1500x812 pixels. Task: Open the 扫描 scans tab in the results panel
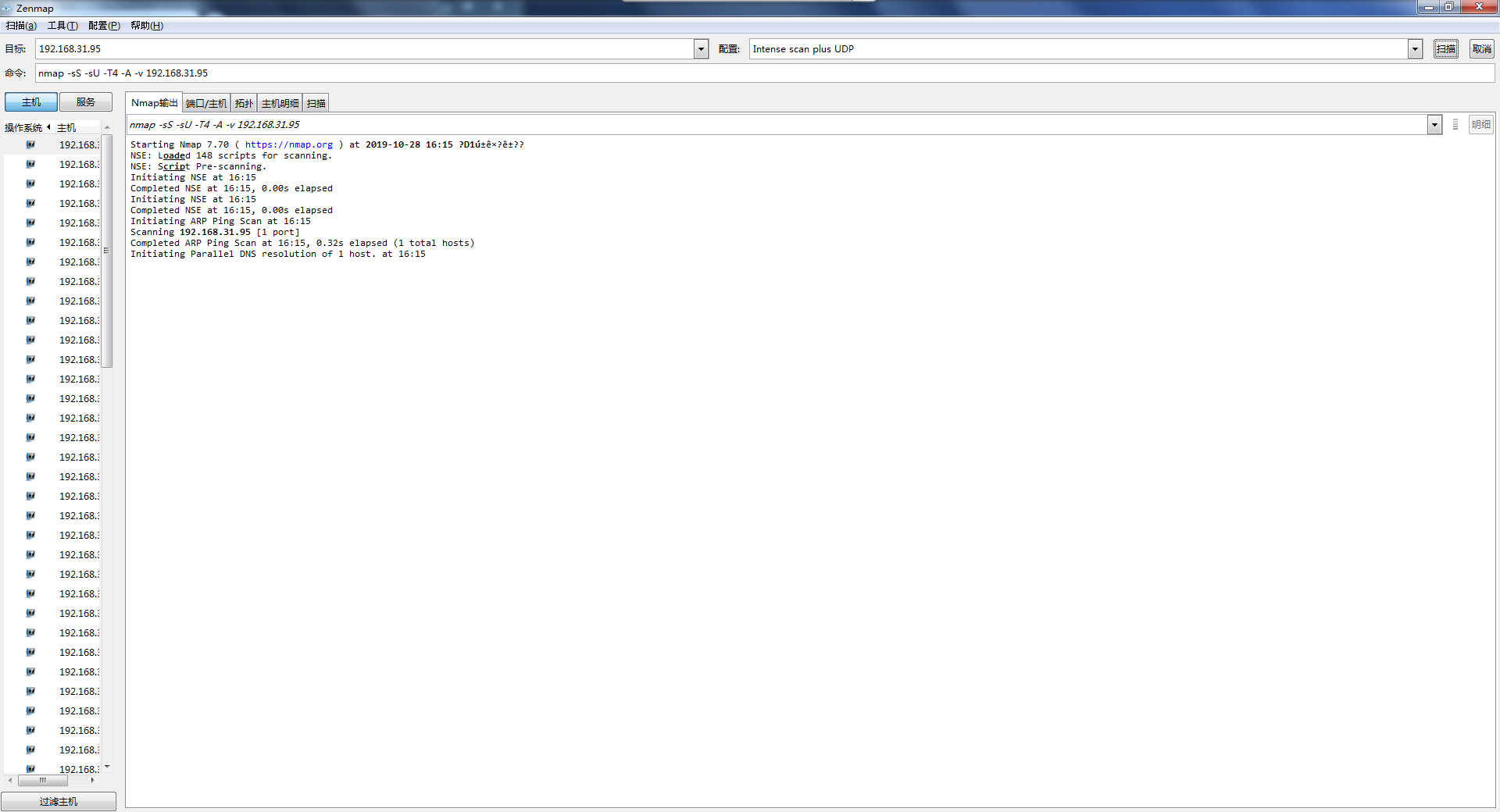(316, 103)
